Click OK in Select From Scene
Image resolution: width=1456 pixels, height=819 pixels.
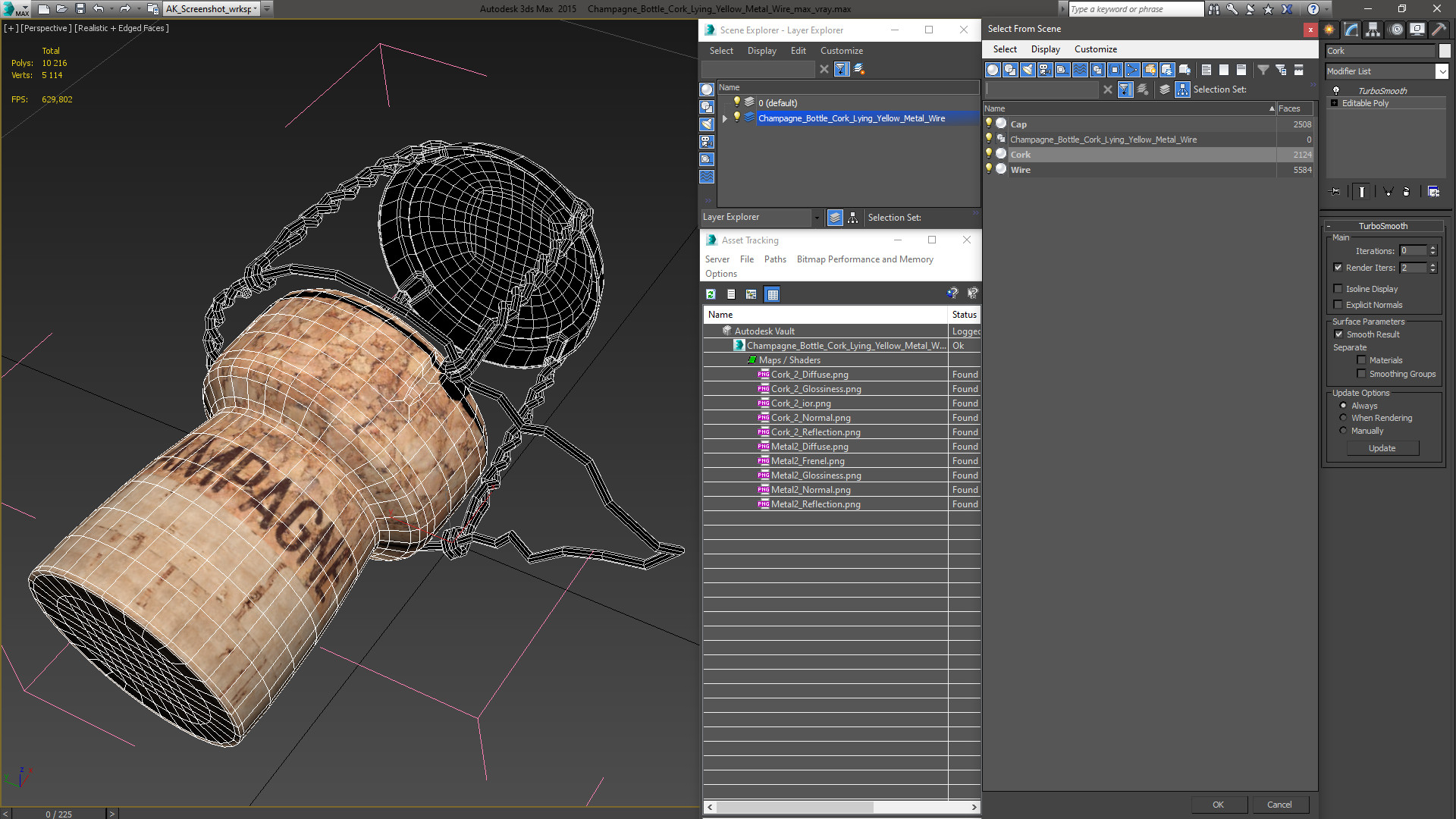coord(1218,805)
